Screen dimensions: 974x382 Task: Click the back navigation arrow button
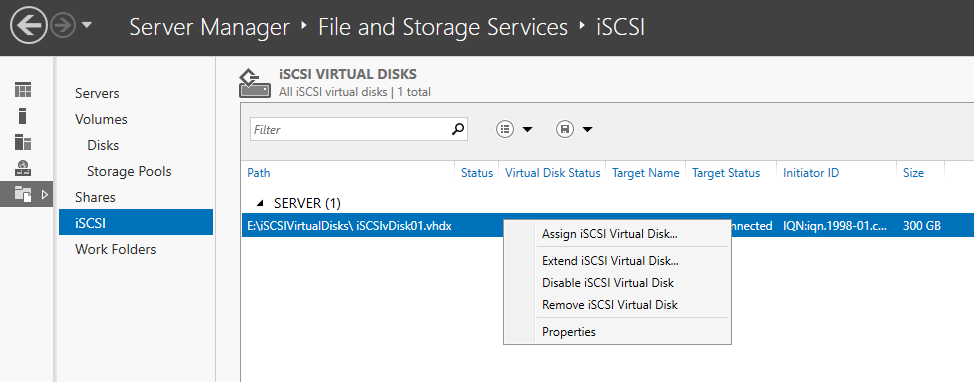(29, 25)
